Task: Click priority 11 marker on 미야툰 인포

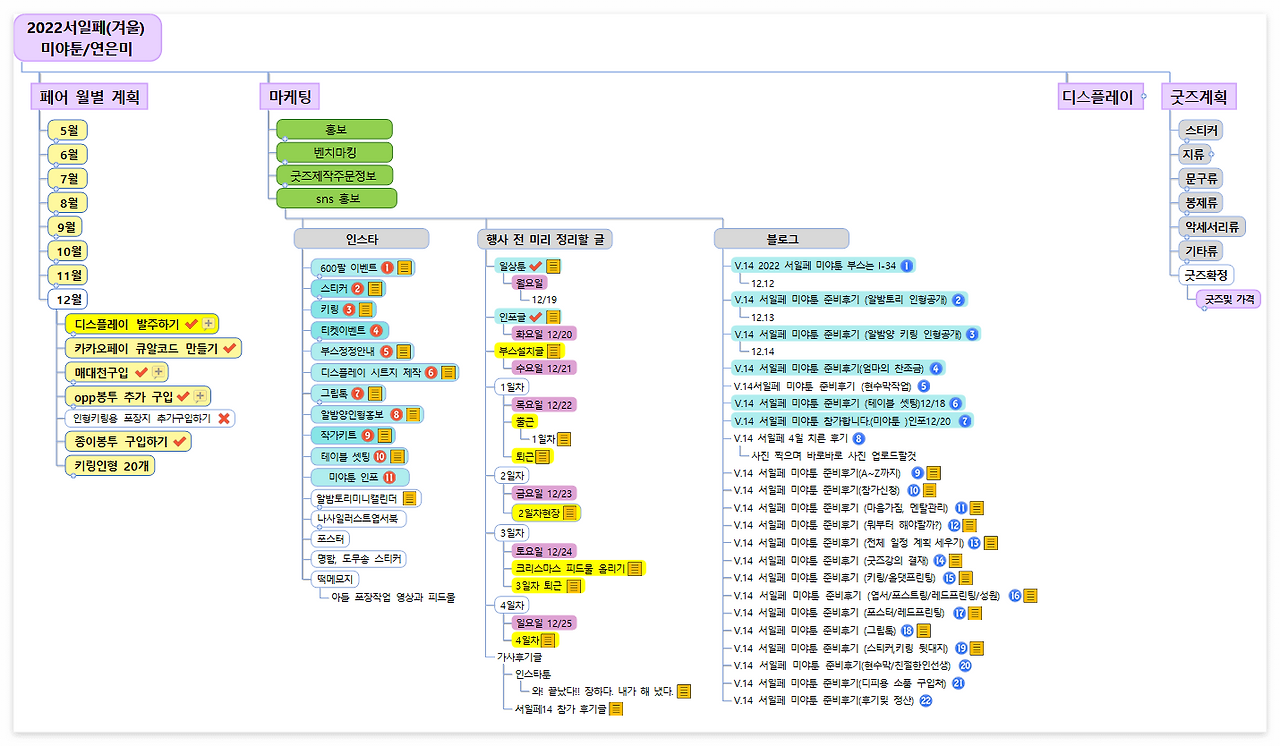Action: point(389,477)
